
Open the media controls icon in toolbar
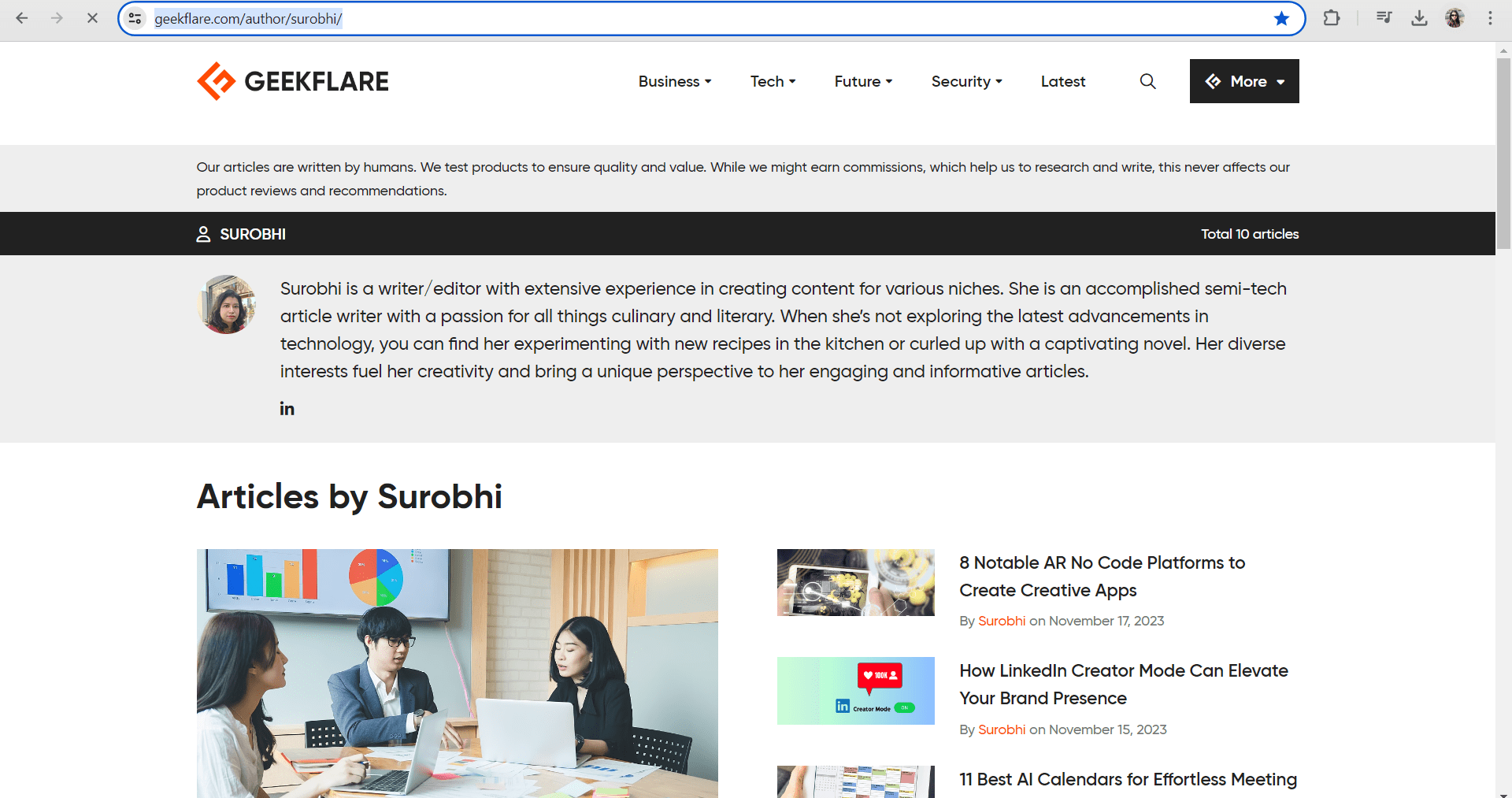[1384, 18]
